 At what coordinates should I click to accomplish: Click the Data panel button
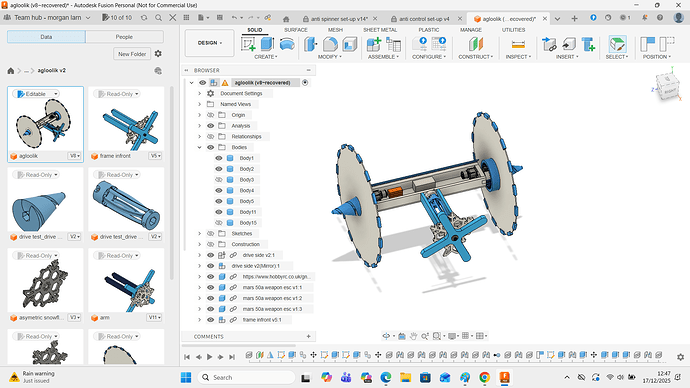[46, 37]
